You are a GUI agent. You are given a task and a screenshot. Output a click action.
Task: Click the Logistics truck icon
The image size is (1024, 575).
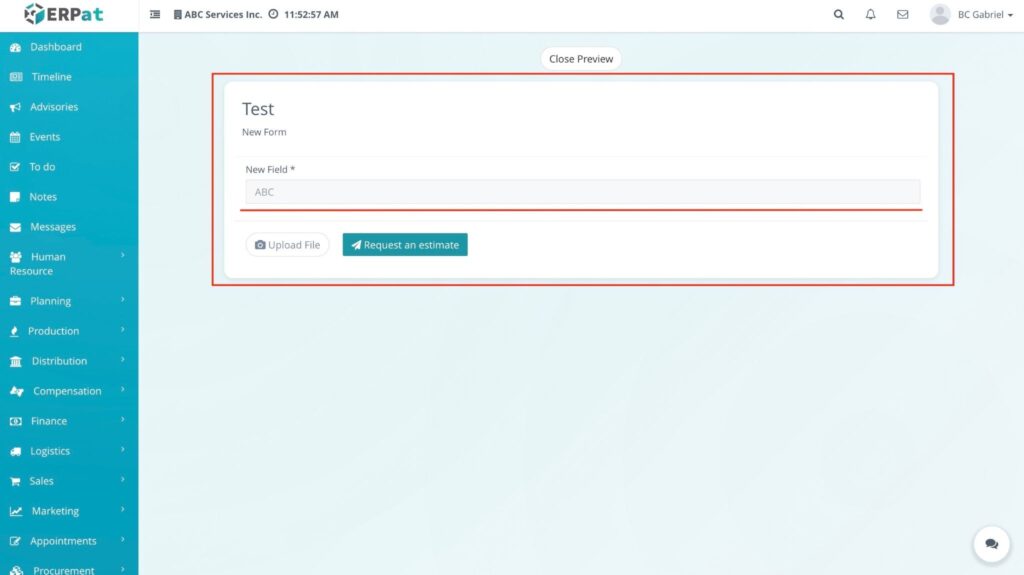point(16,452)
